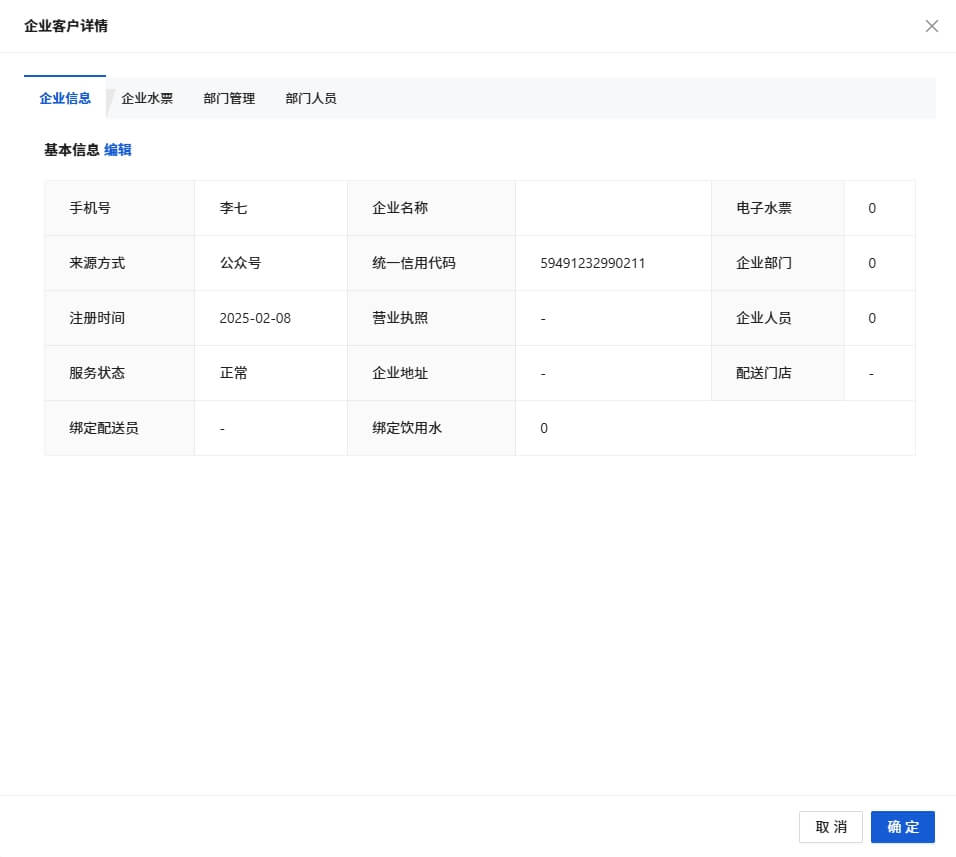956x857 pixels.
Task: Confirm with the 确定 button
Action: [x=902, y=827]
